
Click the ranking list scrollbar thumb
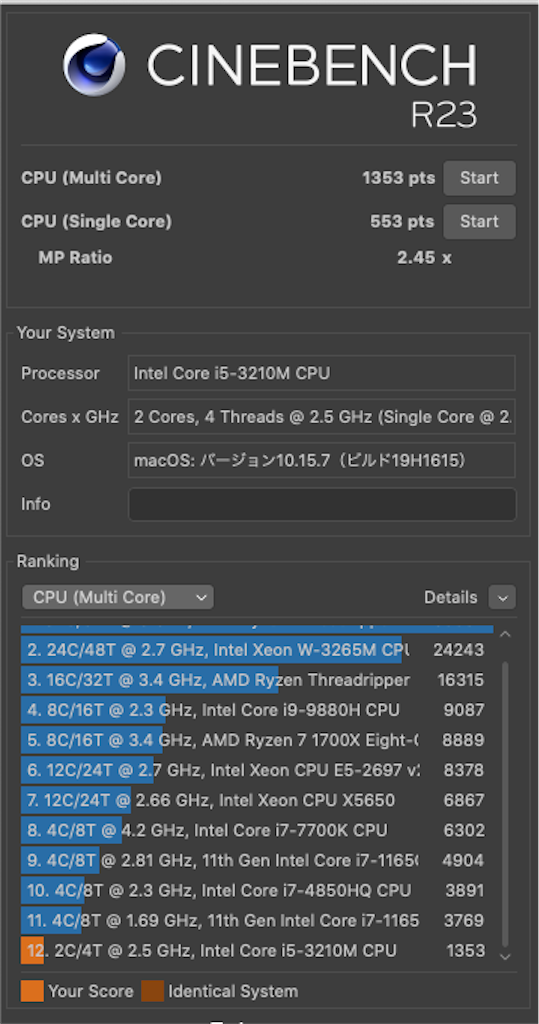505,805
